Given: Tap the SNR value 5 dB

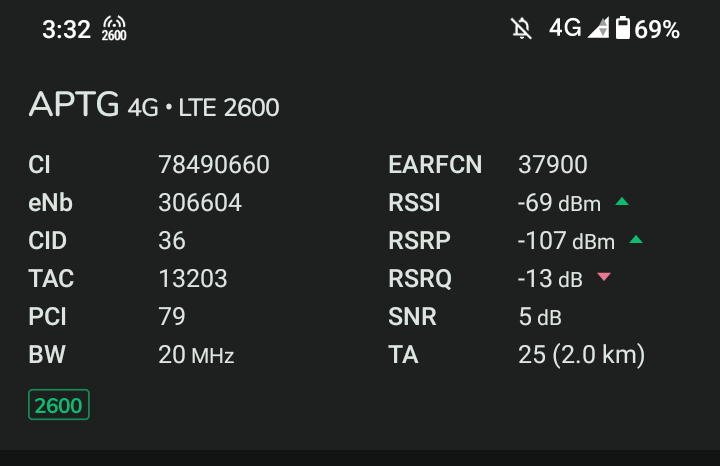Looking at the screenshot, I should click(540, 316).
